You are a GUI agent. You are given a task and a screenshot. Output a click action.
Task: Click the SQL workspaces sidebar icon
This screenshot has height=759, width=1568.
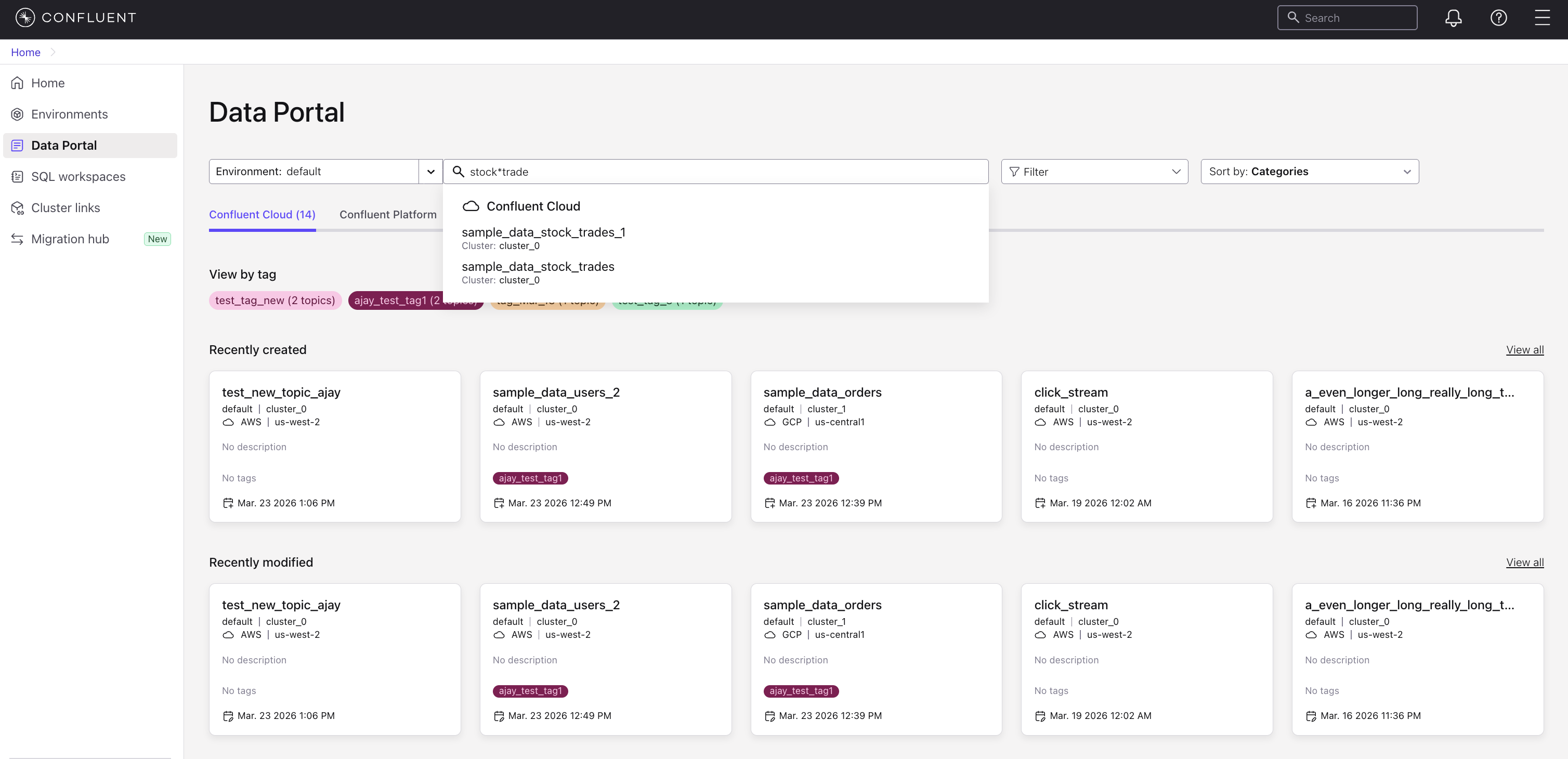[17, 177]
